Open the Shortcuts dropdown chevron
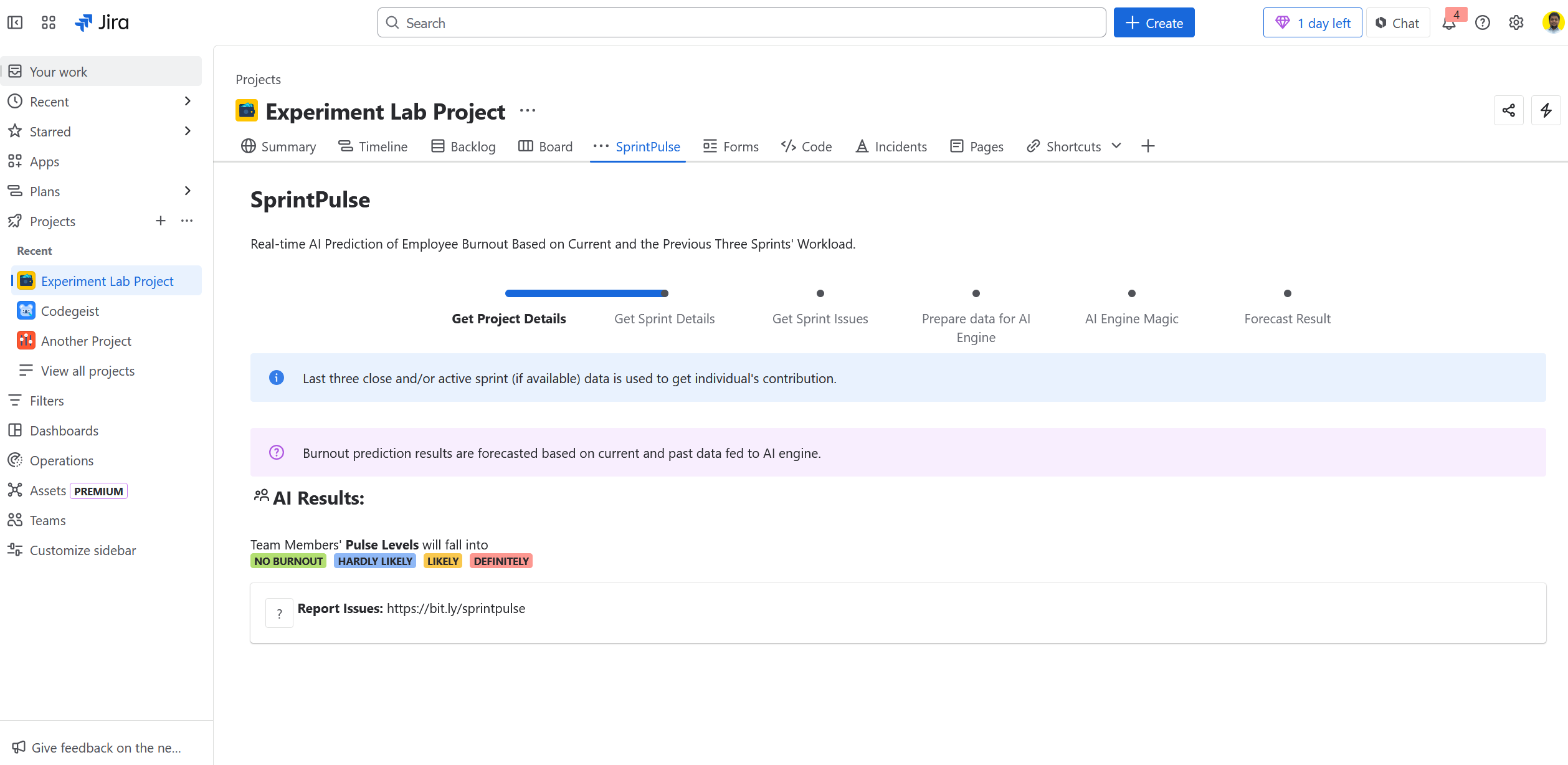Screen dimensions: 1568x765 (x=1116, y=146)
